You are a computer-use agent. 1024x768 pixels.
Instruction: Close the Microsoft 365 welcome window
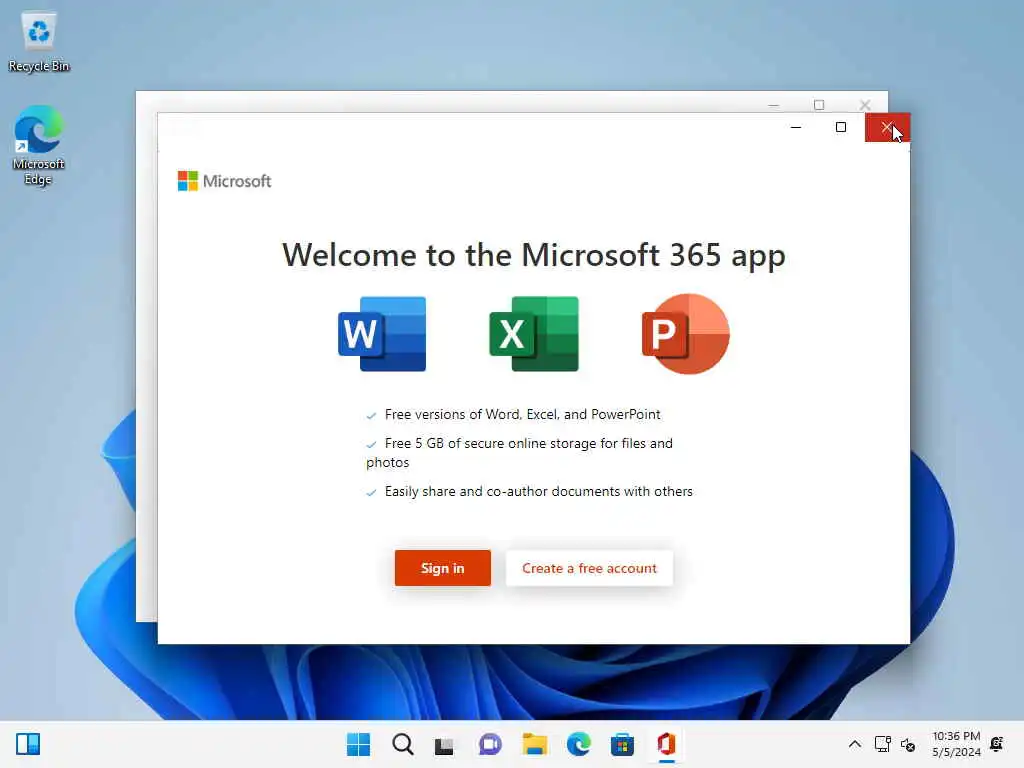point(887,127)
